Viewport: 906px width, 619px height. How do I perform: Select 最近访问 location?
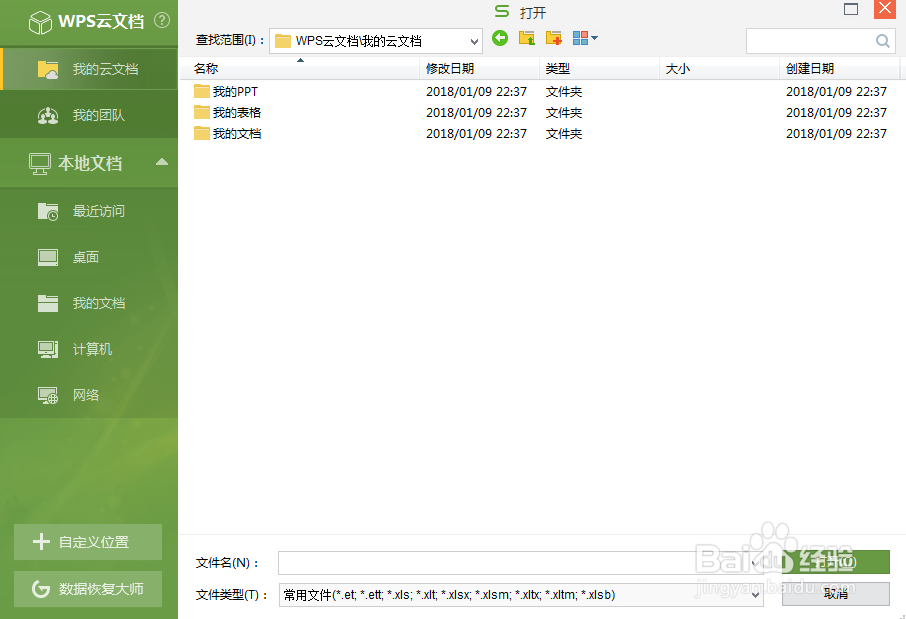89,211
